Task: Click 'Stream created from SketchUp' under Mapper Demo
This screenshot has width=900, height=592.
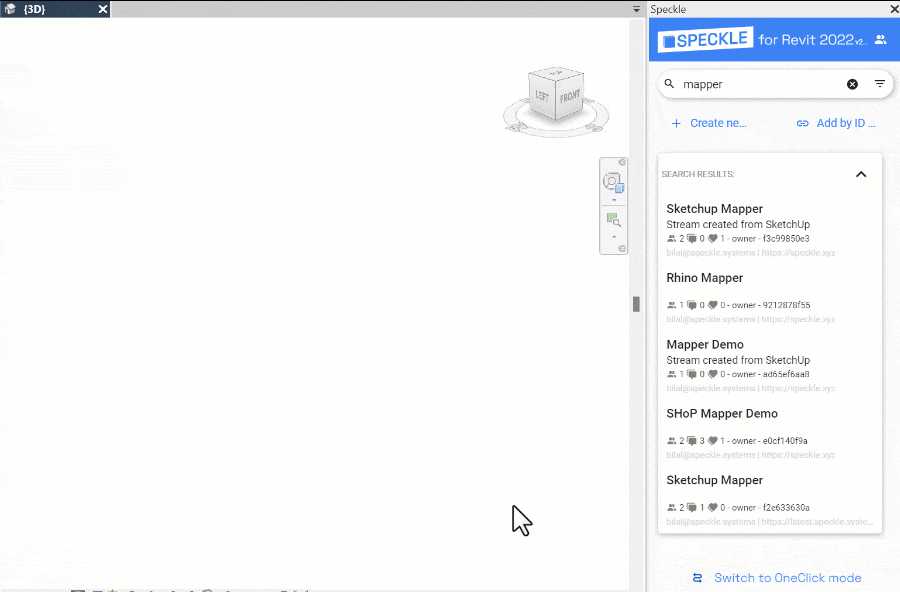Action: click(738, 360)
